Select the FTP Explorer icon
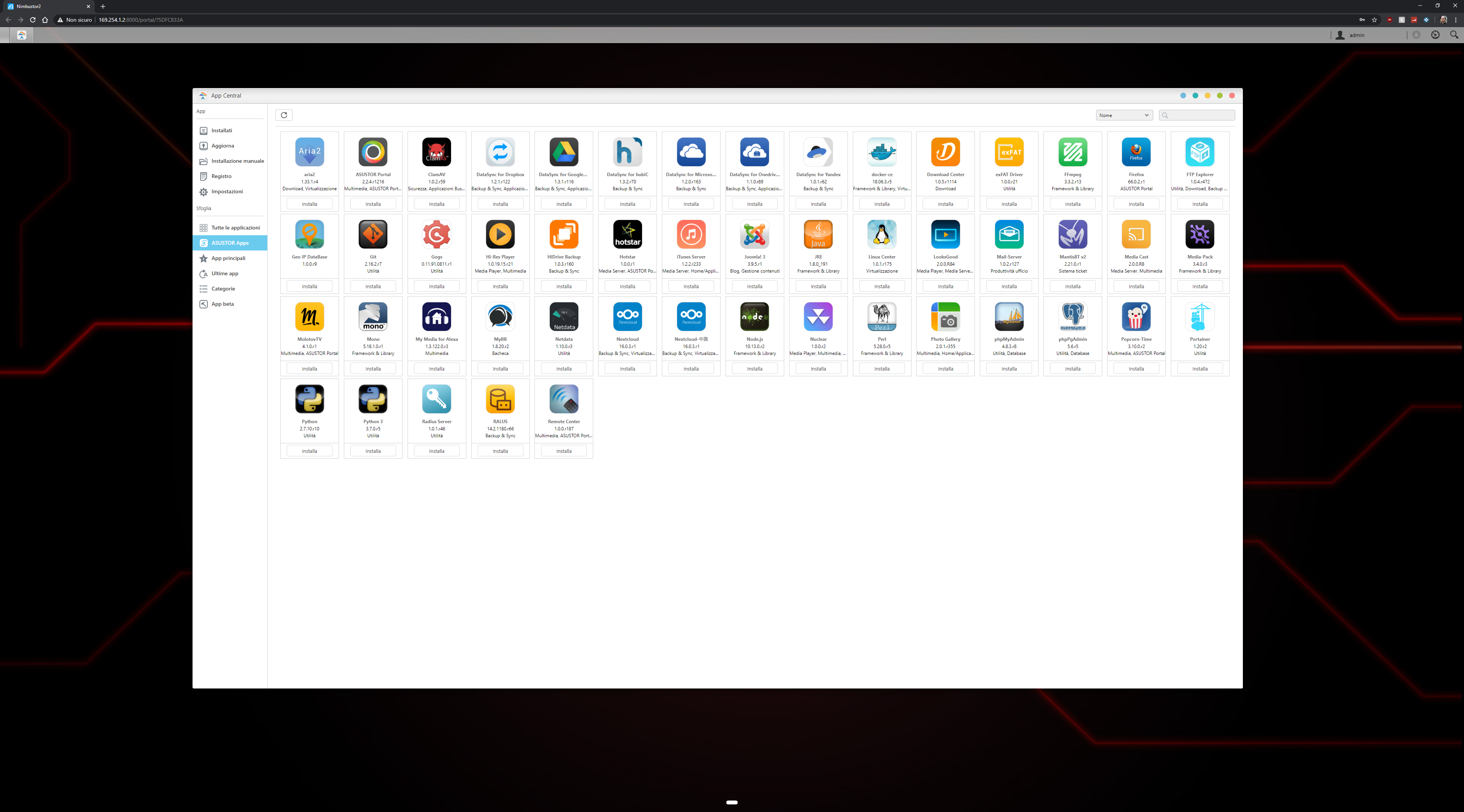 click(1200, 152)
